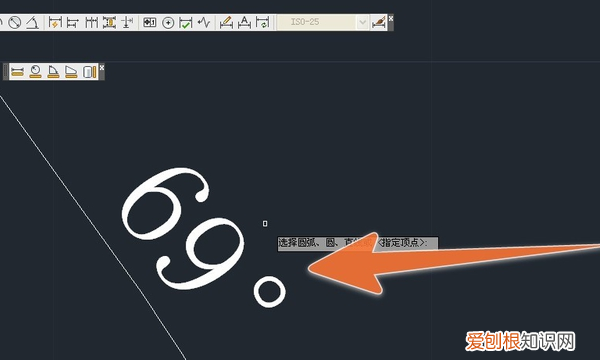Select the Volume measure tool
Screen dimensions: 600x360
pyautogui.click(x=90, y=72)
